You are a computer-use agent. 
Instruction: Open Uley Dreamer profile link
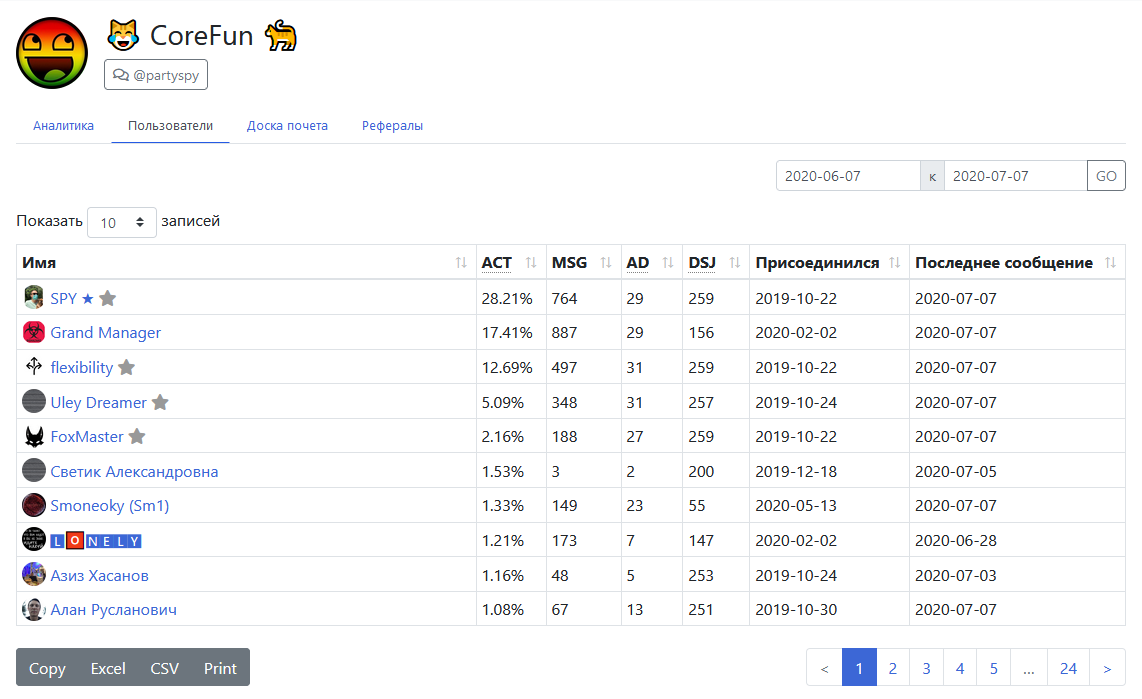(x=98, y=403)
